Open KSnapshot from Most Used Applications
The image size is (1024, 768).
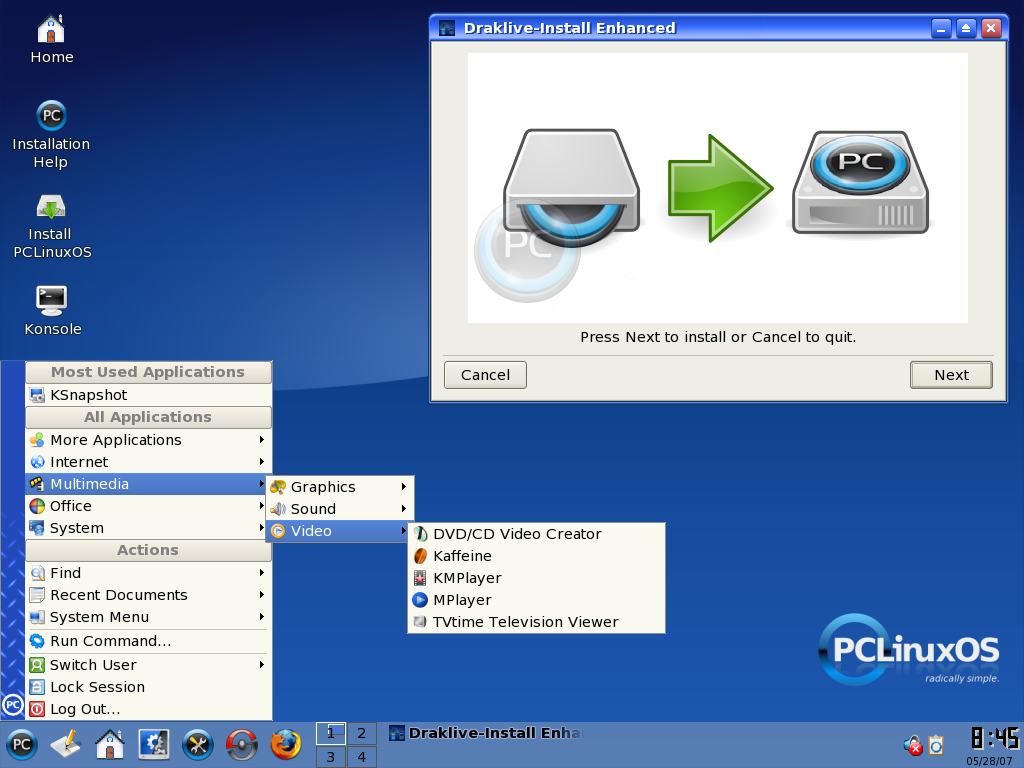click(x=148, y=395)
